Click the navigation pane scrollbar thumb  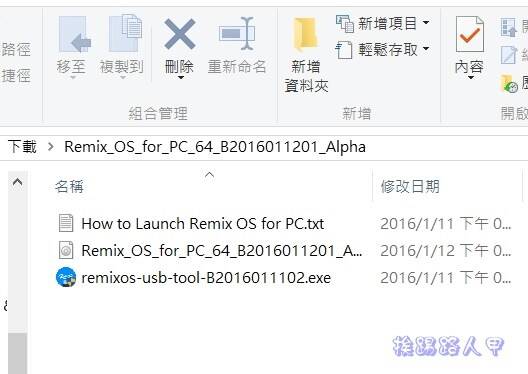(18, 353)
